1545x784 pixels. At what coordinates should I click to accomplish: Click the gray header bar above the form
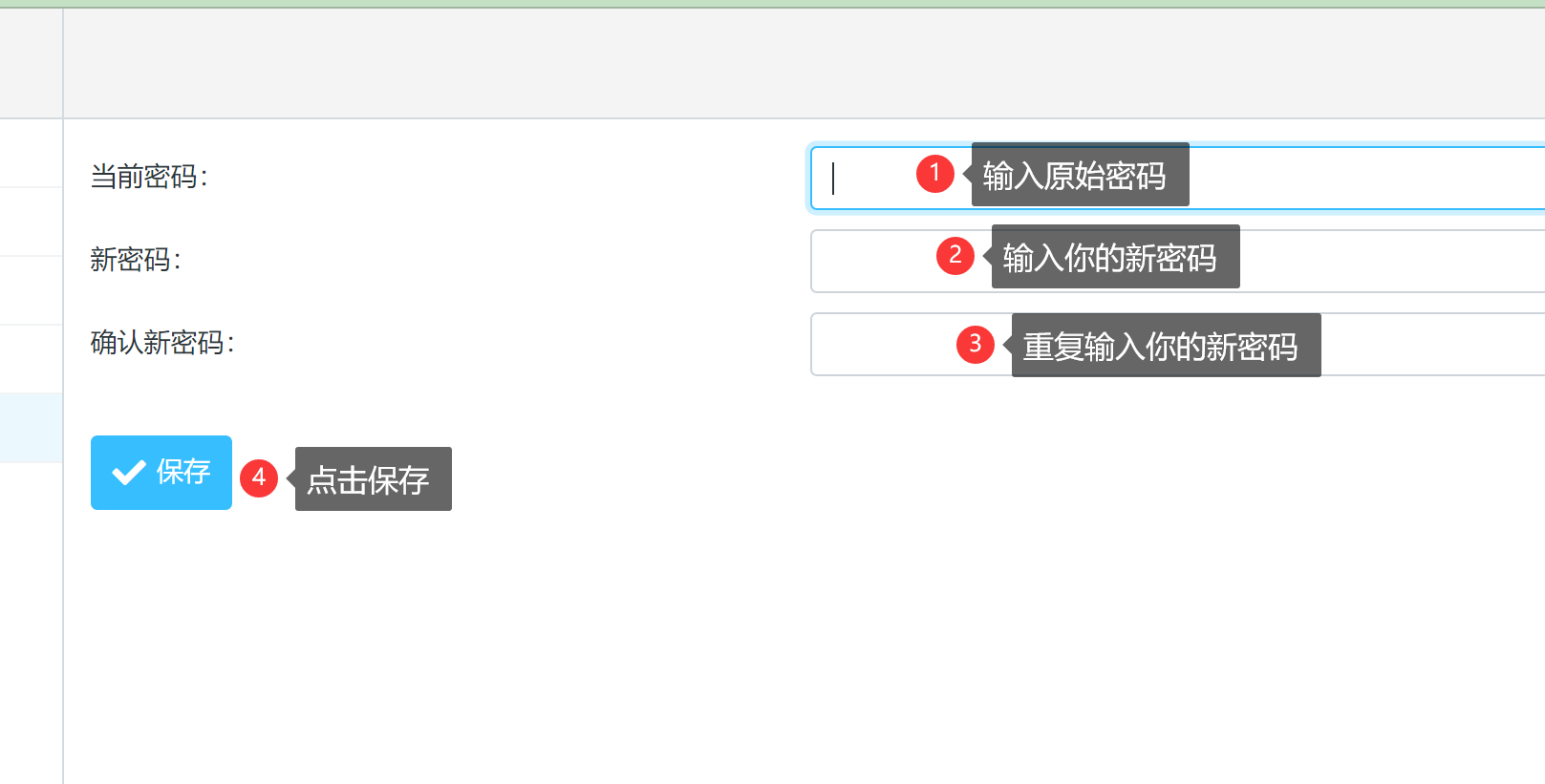[x=803, y=64]
